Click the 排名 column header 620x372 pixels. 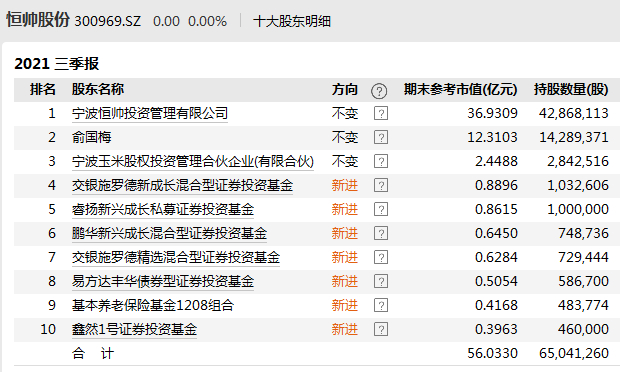(43, 90)
